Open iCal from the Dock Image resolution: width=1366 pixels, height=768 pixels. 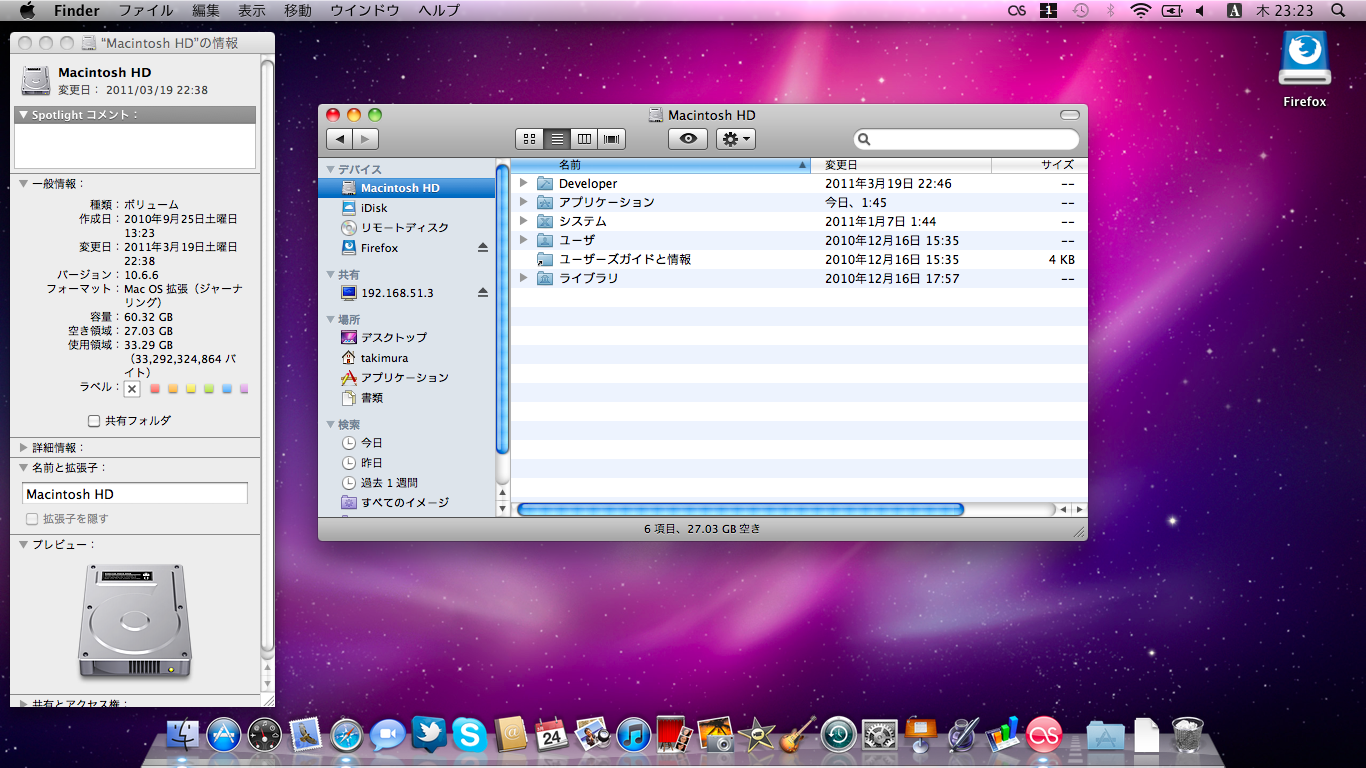click(551, 735)
